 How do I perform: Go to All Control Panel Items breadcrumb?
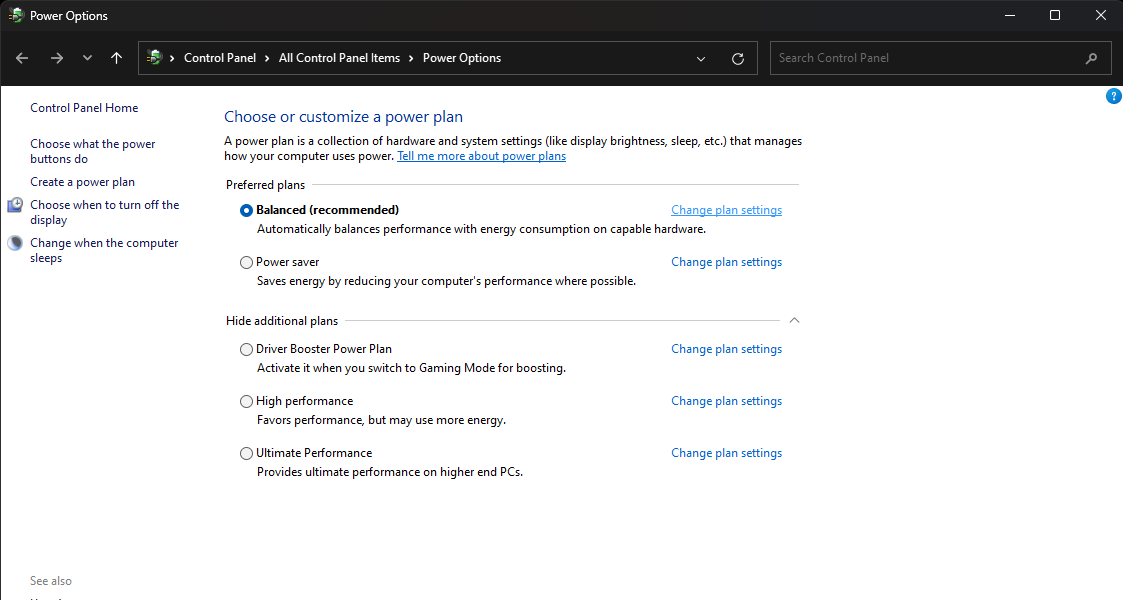339,58
